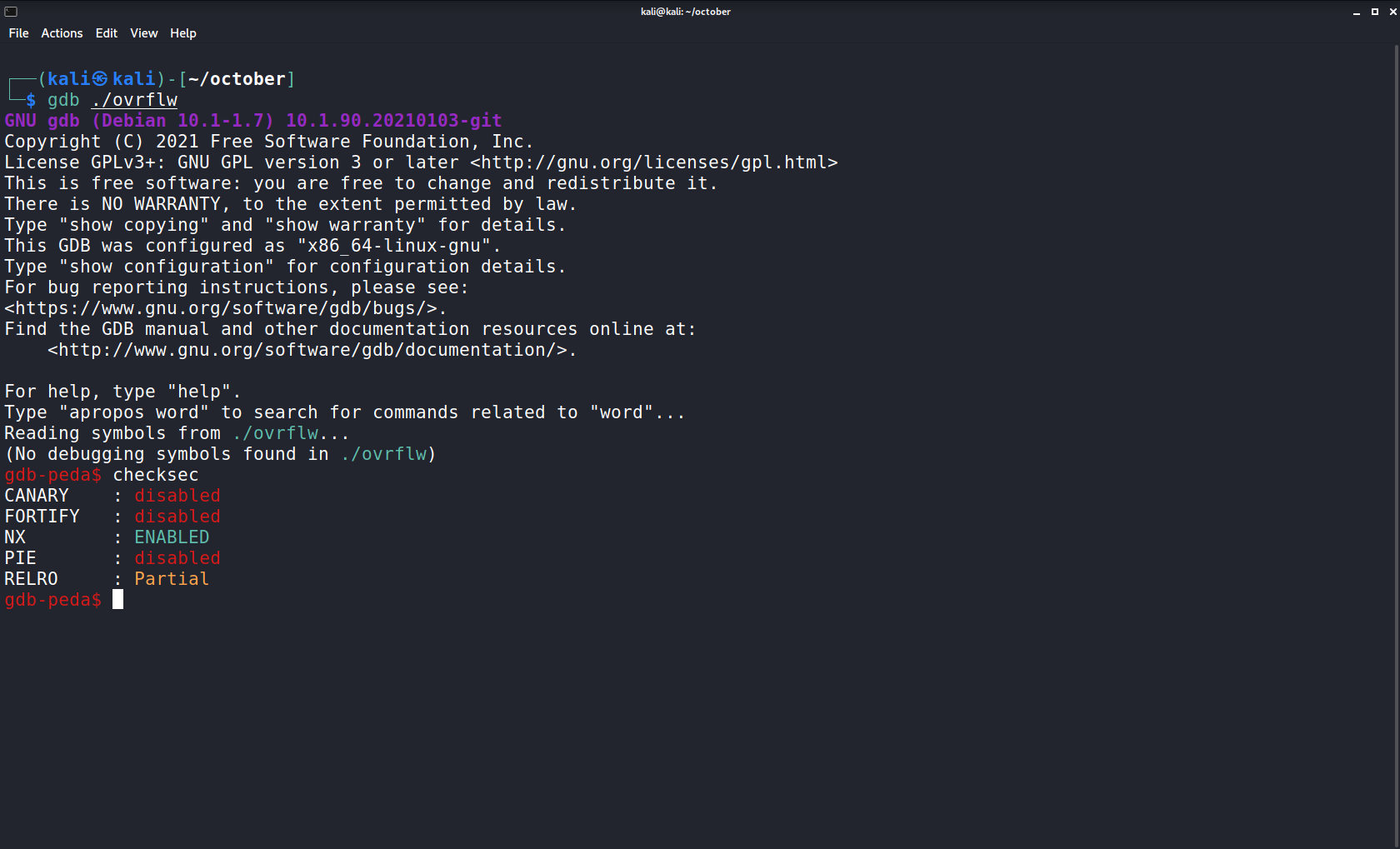Click the 'For help, type "help"' line
Screen dimensions: 1400x849
[122, 392]
